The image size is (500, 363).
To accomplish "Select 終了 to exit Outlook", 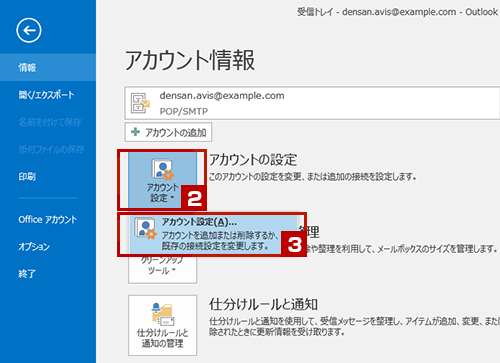I will click(48, 274).
